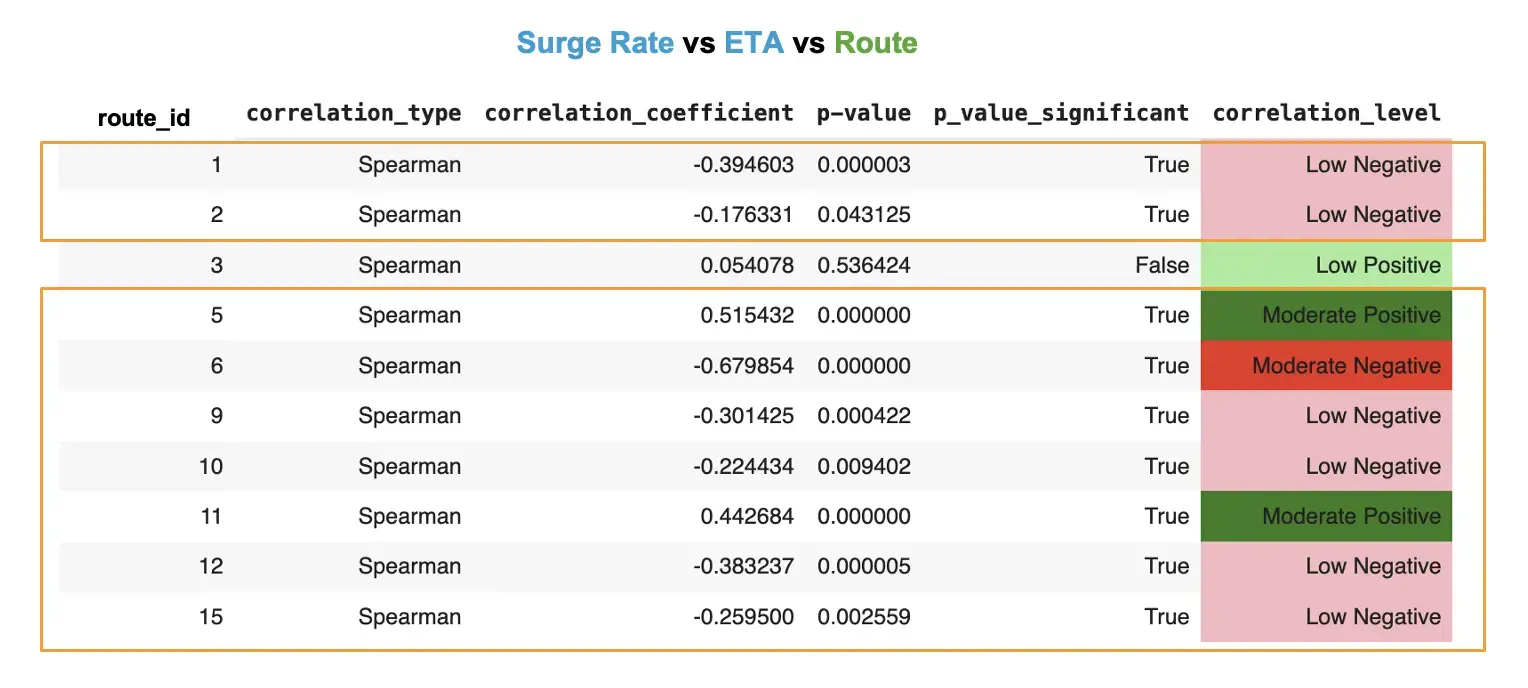
Task: Click route_id cell 15
Action: tap(211, 616)
